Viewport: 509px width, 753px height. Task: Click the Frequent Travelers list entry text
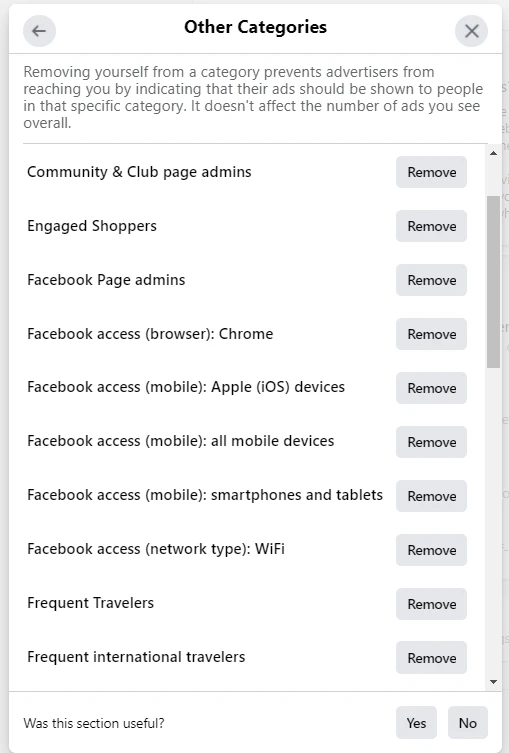tap(90, 603)
